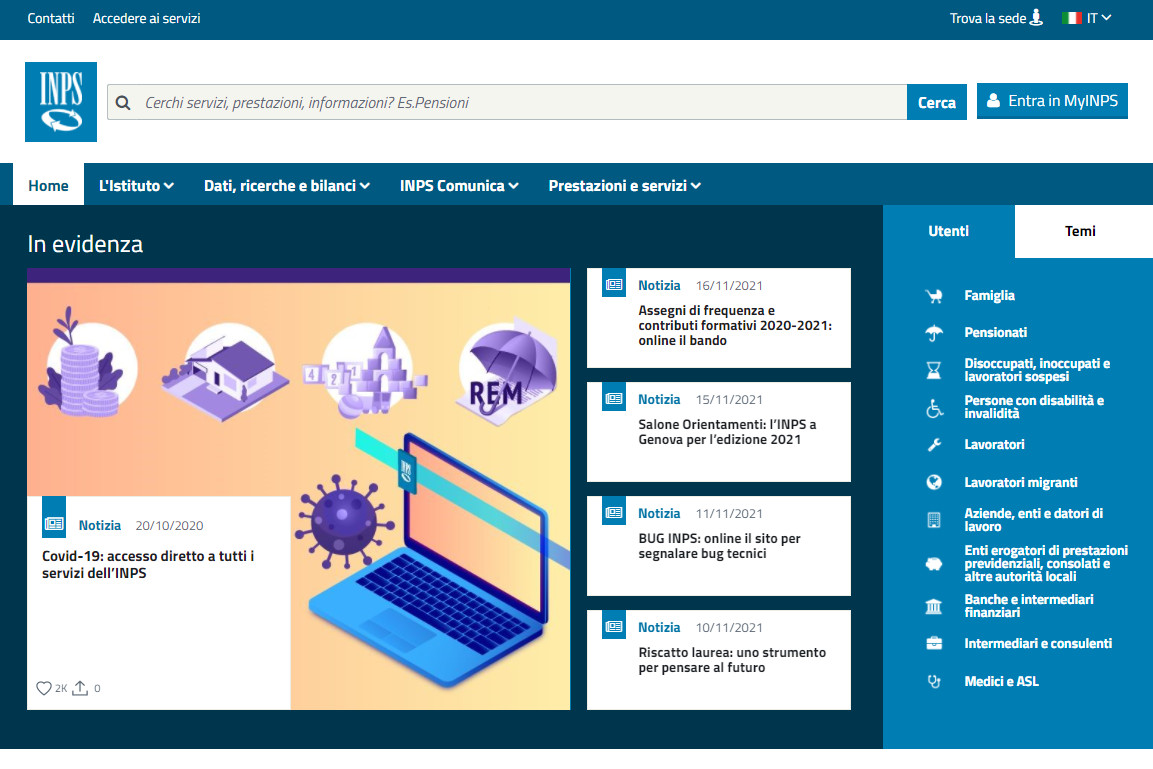The height and width of the screenshot is (769, 1153).
Task: Click the magnifying glass search icon
Action: point(123,103)
